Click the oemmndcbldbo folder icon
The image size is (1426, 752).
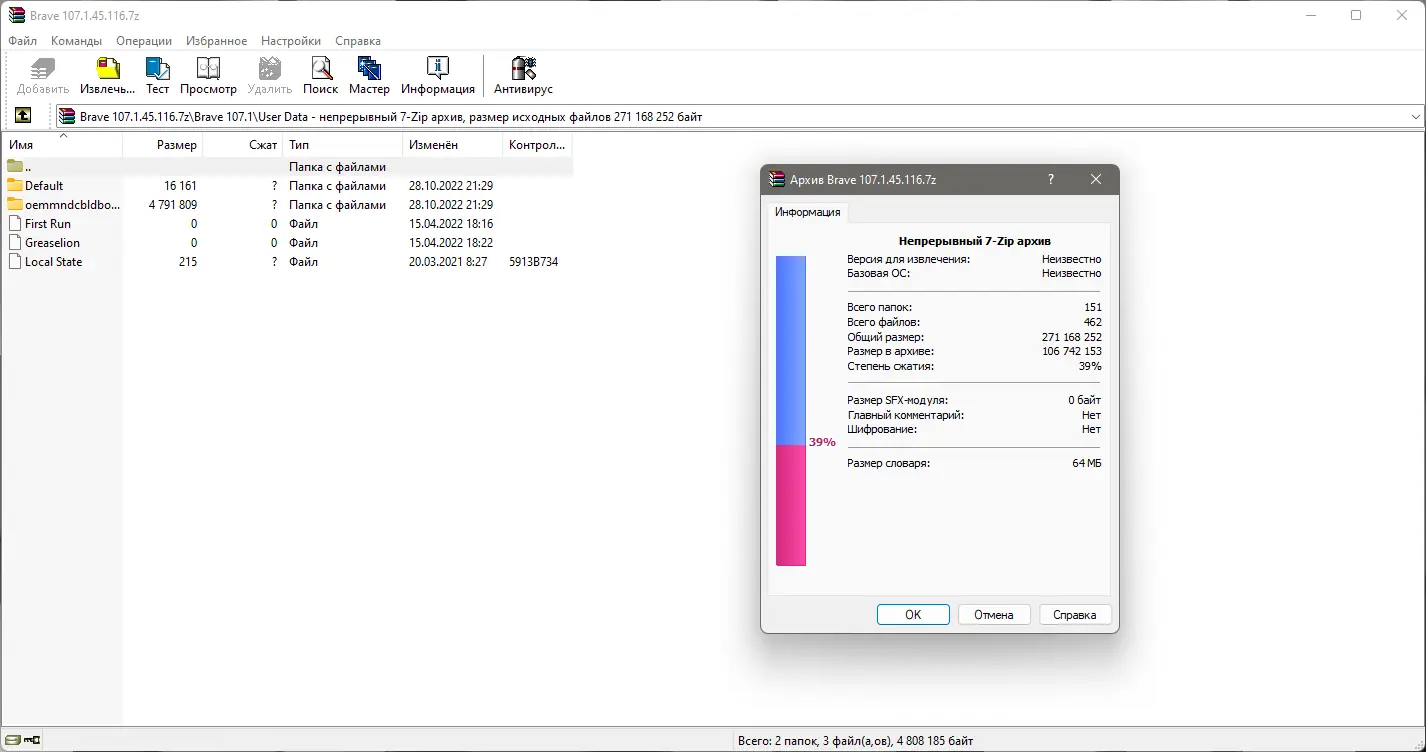click(15, 205)
